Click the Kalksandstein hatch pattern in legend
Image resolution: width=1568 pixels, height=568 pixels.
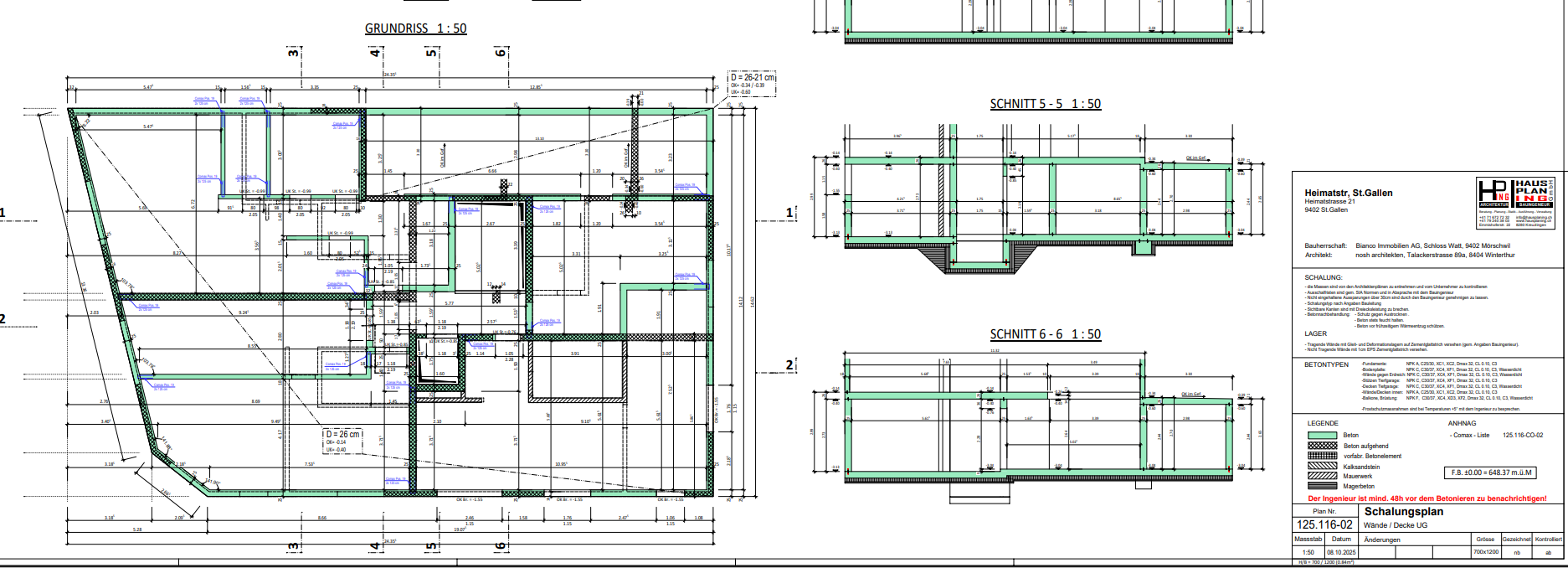tap(1323, 466)
